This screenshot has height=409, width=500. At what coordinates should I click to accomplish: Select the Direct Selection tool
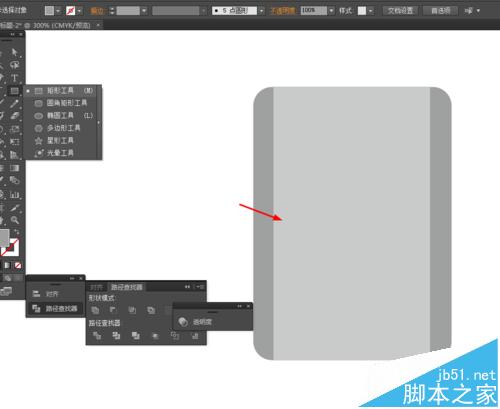pos(15,52)
